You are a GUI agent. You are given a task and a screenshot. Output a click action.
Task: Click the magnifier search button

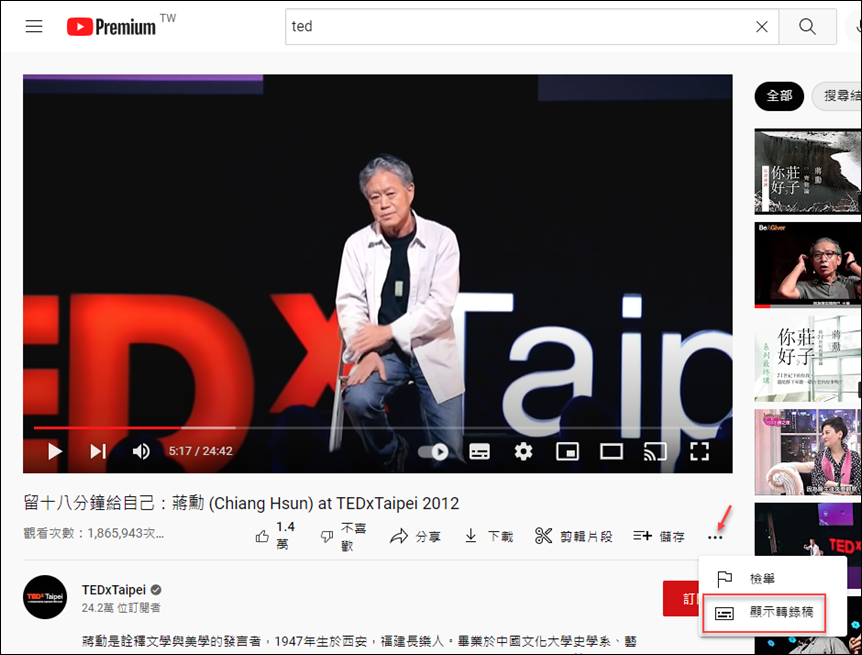(807, 26)
